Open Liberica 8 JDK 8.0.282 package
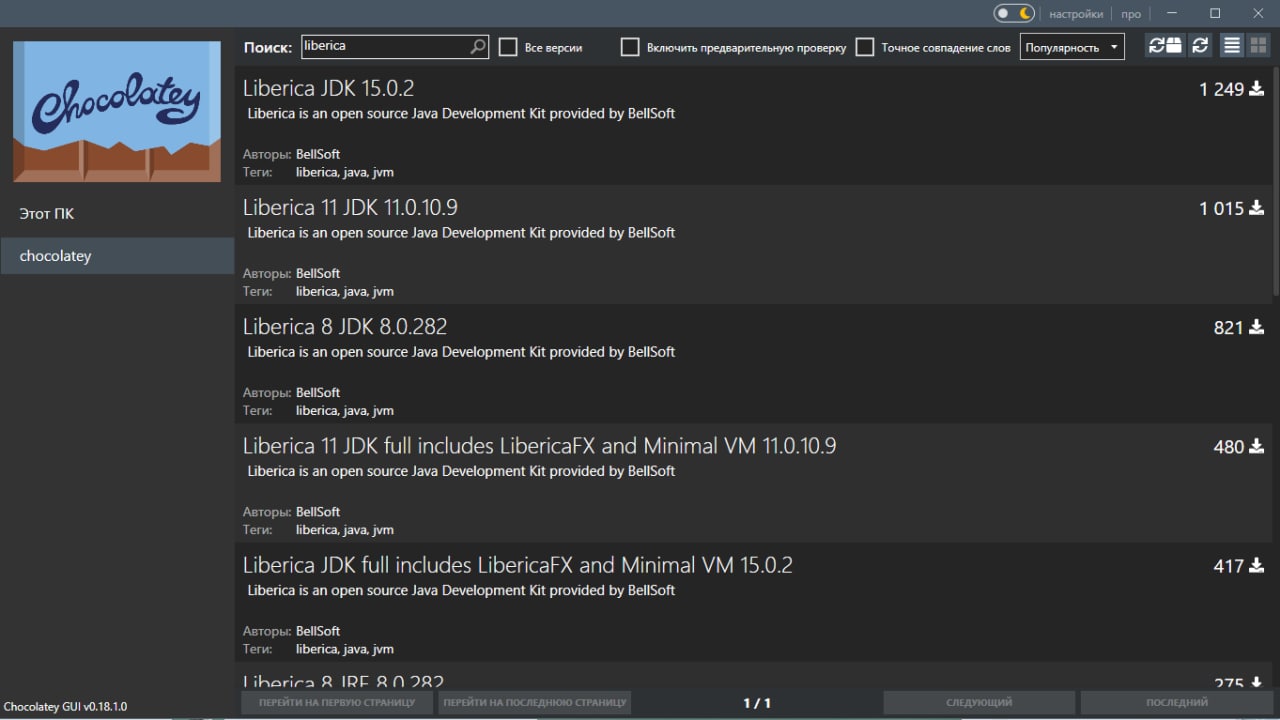This screenshot has width=1280, height=720. click(x=754, y=363)
